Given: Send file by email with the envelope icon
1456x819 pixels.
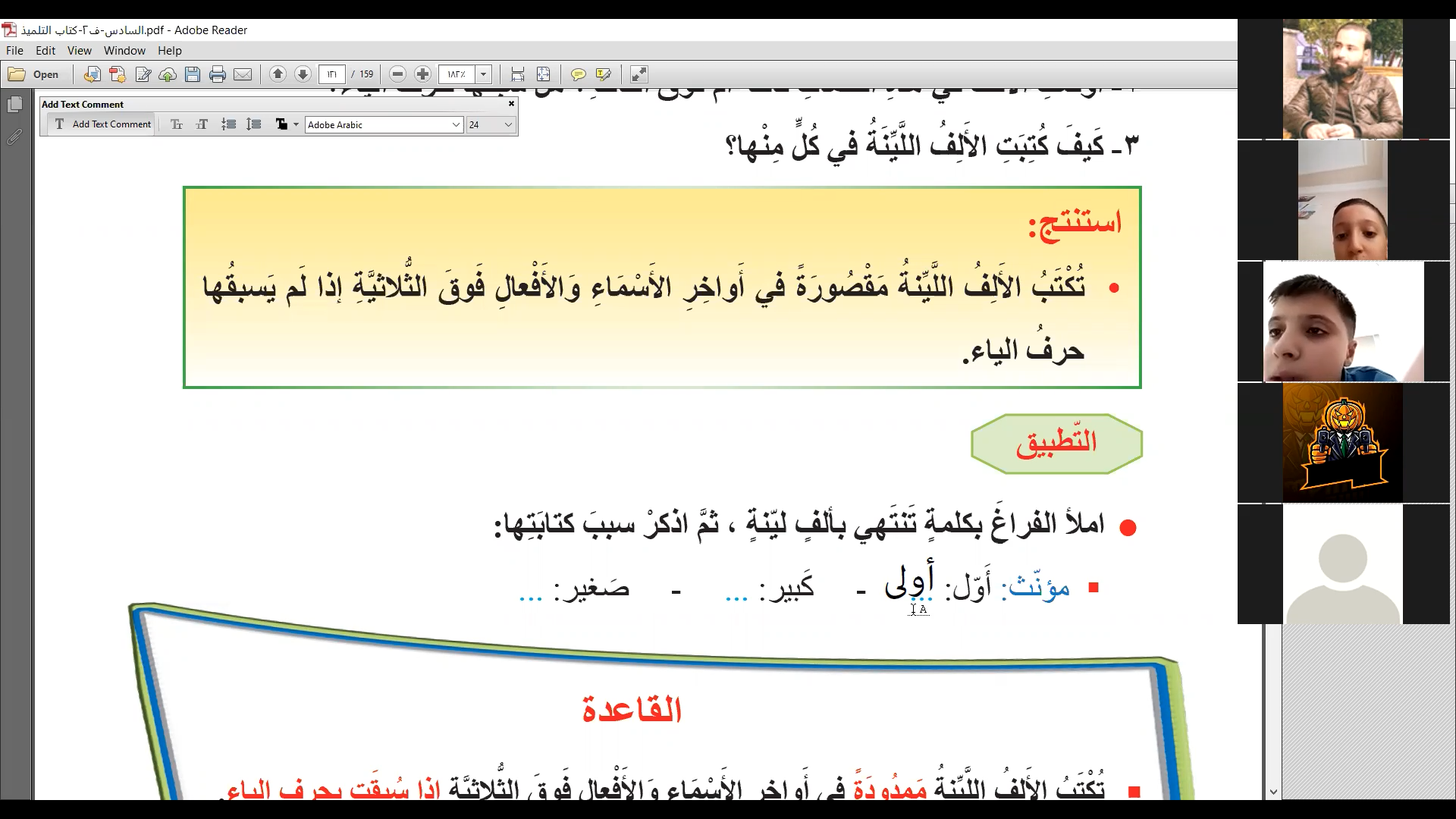Looking at the screenshot, I should click(x=243, y=74).
